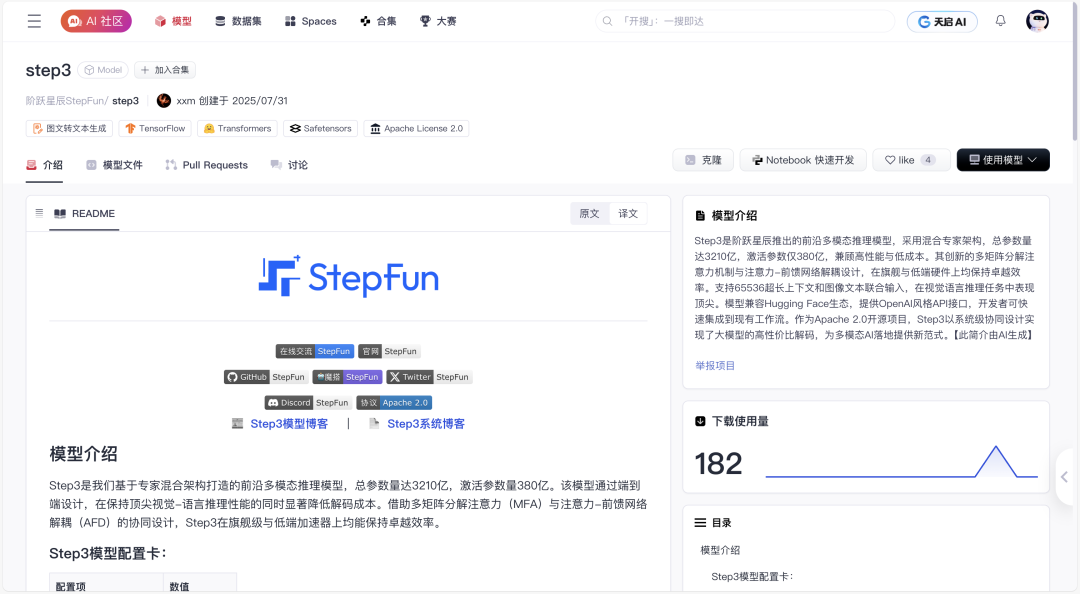Click the StepFun logo image
The width and height of the screenshot is (1080, 594).
tap(349, 276)
